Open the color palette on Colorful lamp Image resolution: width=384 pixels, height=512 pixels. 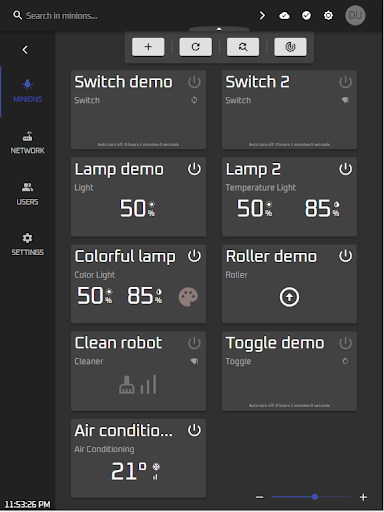point(188,296)
